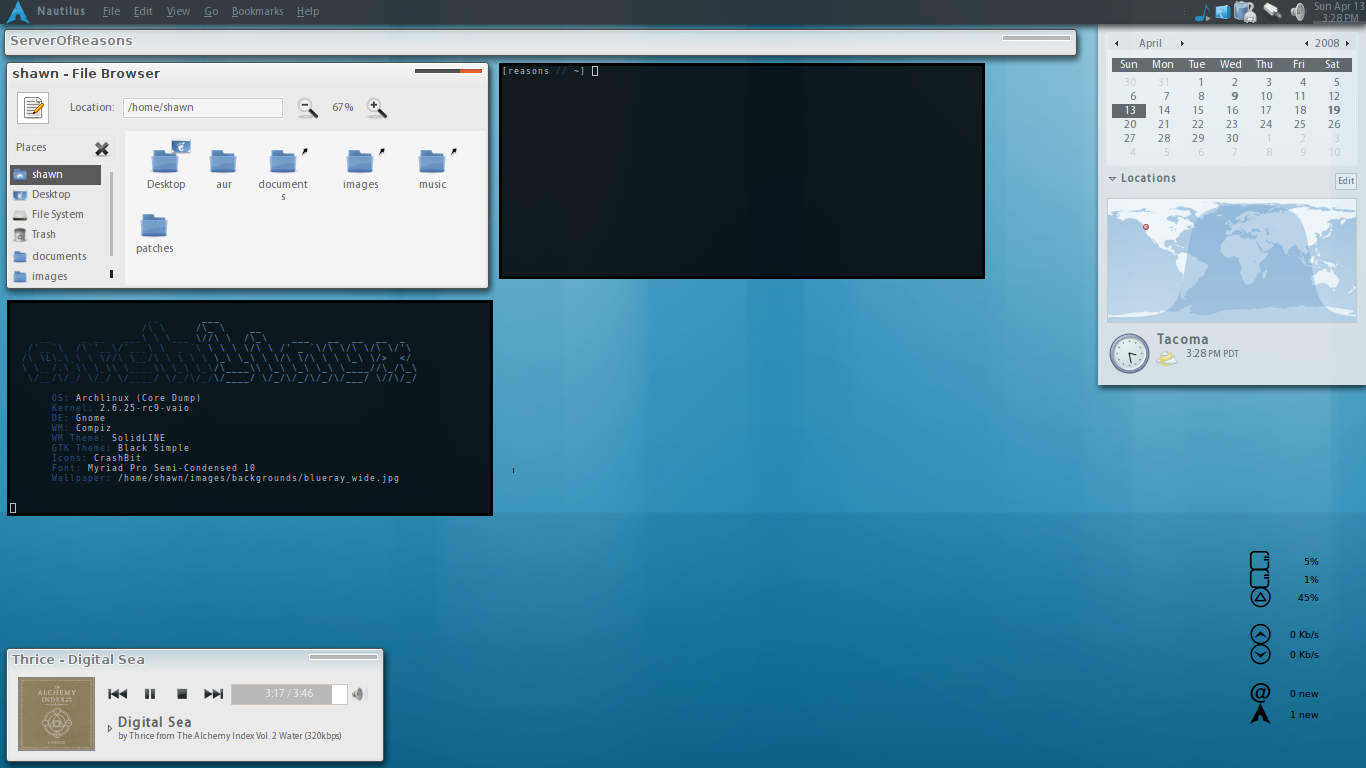Open the File menu
The width and height of the screenshot is (1366, 768).
point(111,11)
